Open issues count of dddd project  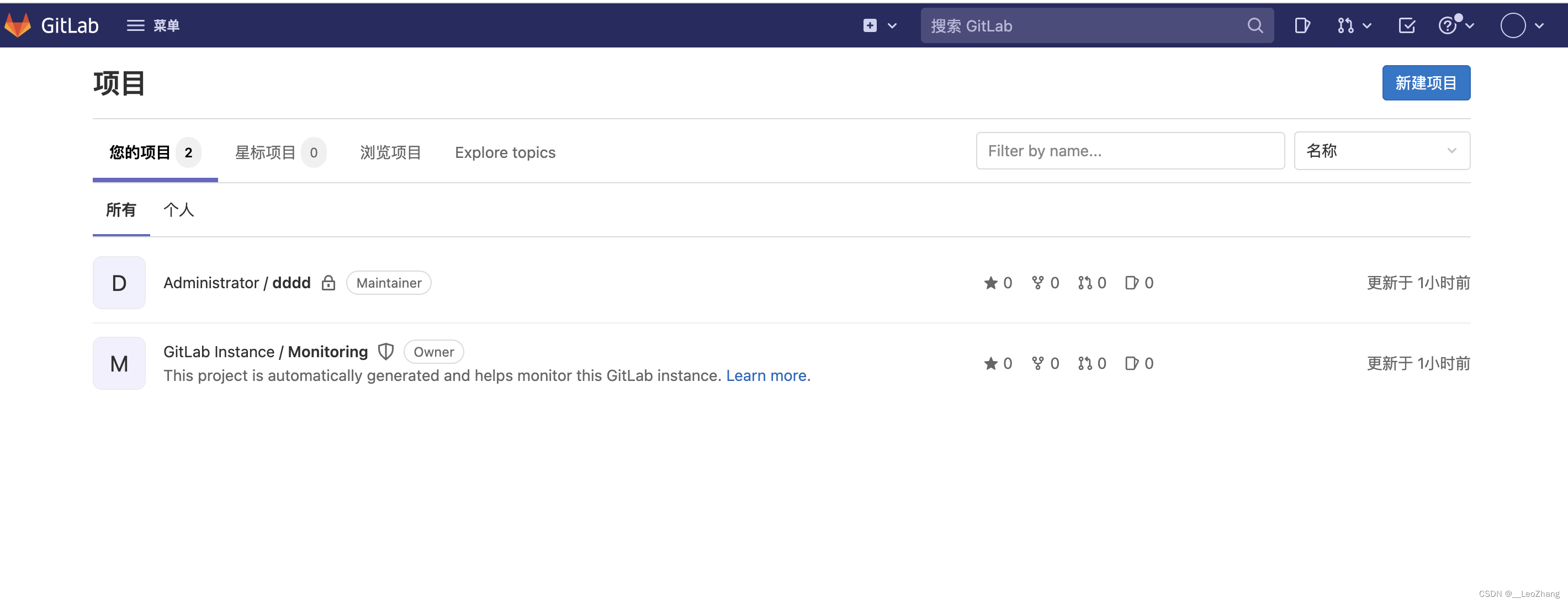1140,283
